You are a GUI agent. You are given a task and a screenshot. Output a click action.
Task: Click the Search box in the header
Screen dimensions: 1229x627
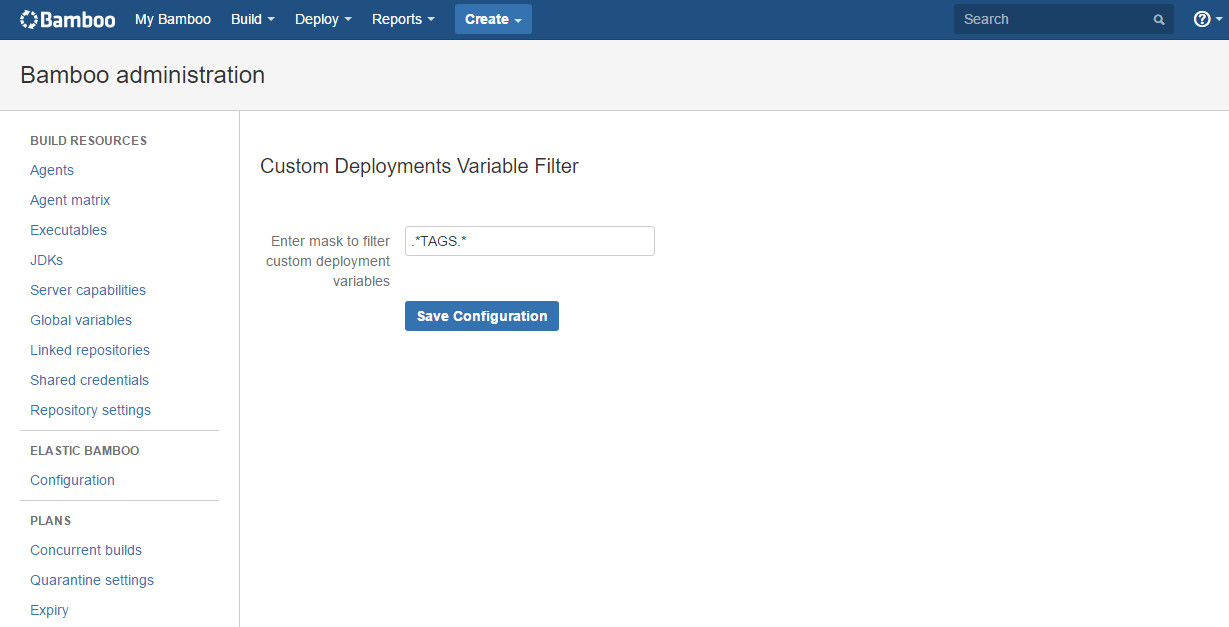pyautogui.click(x=1050, y=19)
